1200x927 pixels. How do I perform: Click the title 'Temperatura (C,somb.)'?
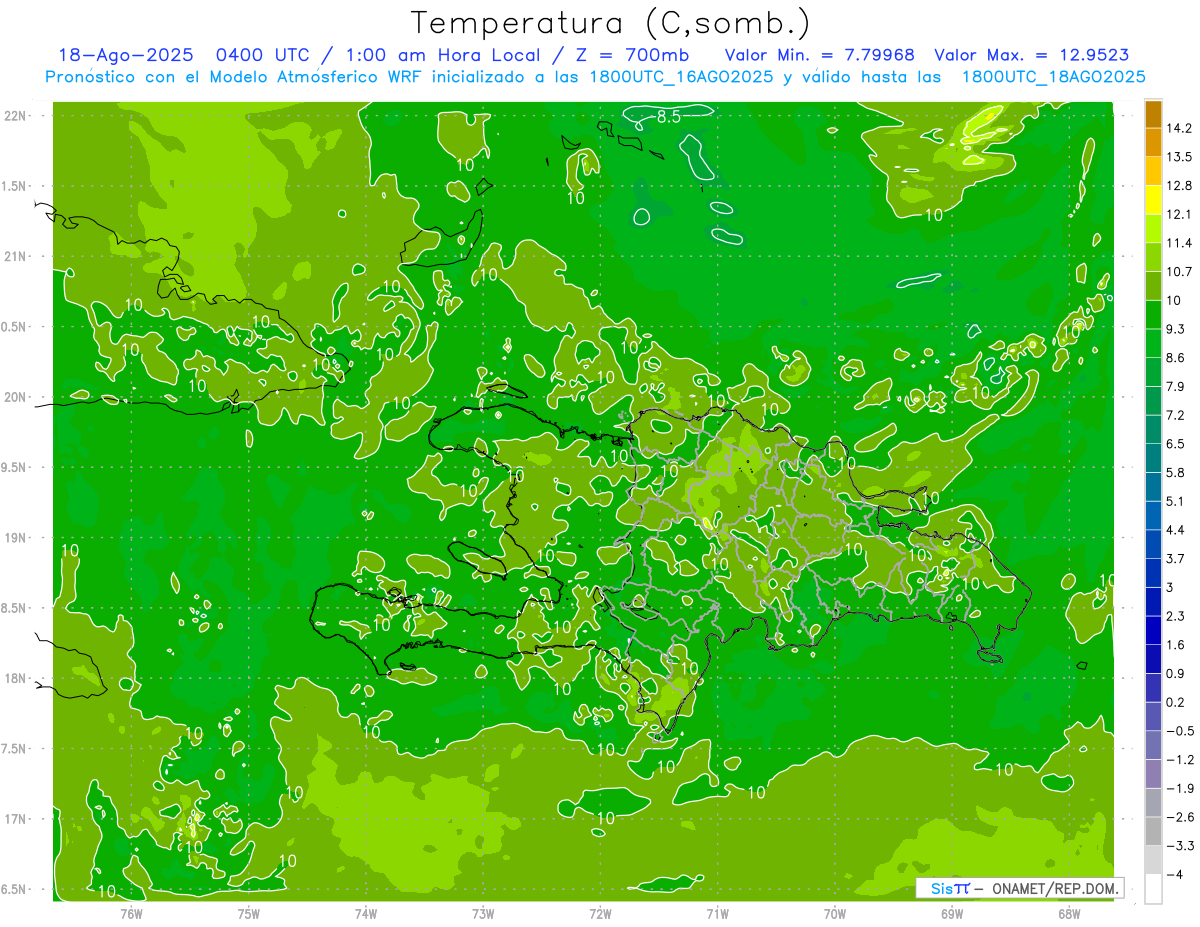pyautogui.click(x=611, y=23)
